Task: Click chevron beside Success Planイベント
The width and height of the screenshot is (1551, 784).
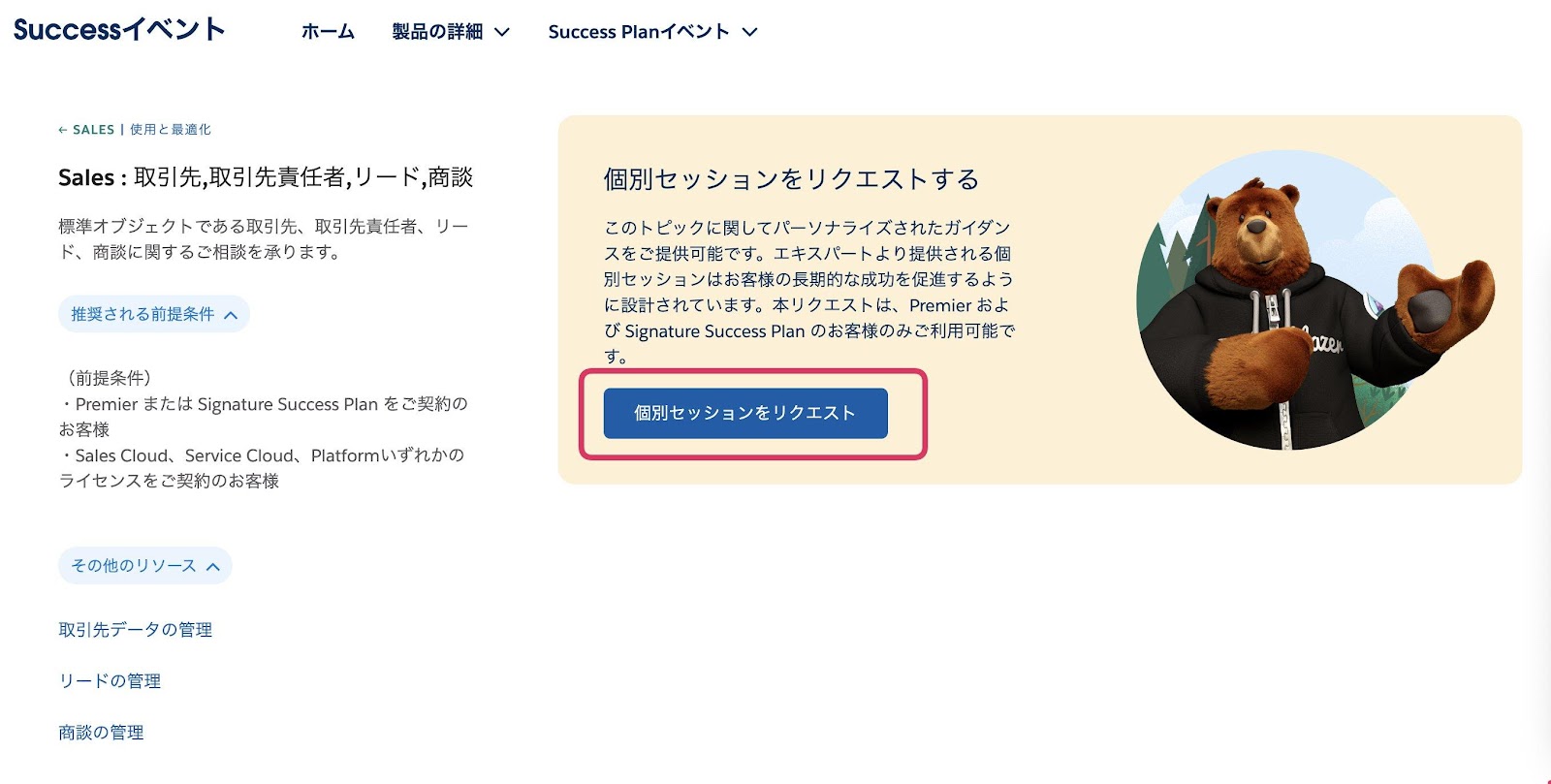Action: (749, 32)
